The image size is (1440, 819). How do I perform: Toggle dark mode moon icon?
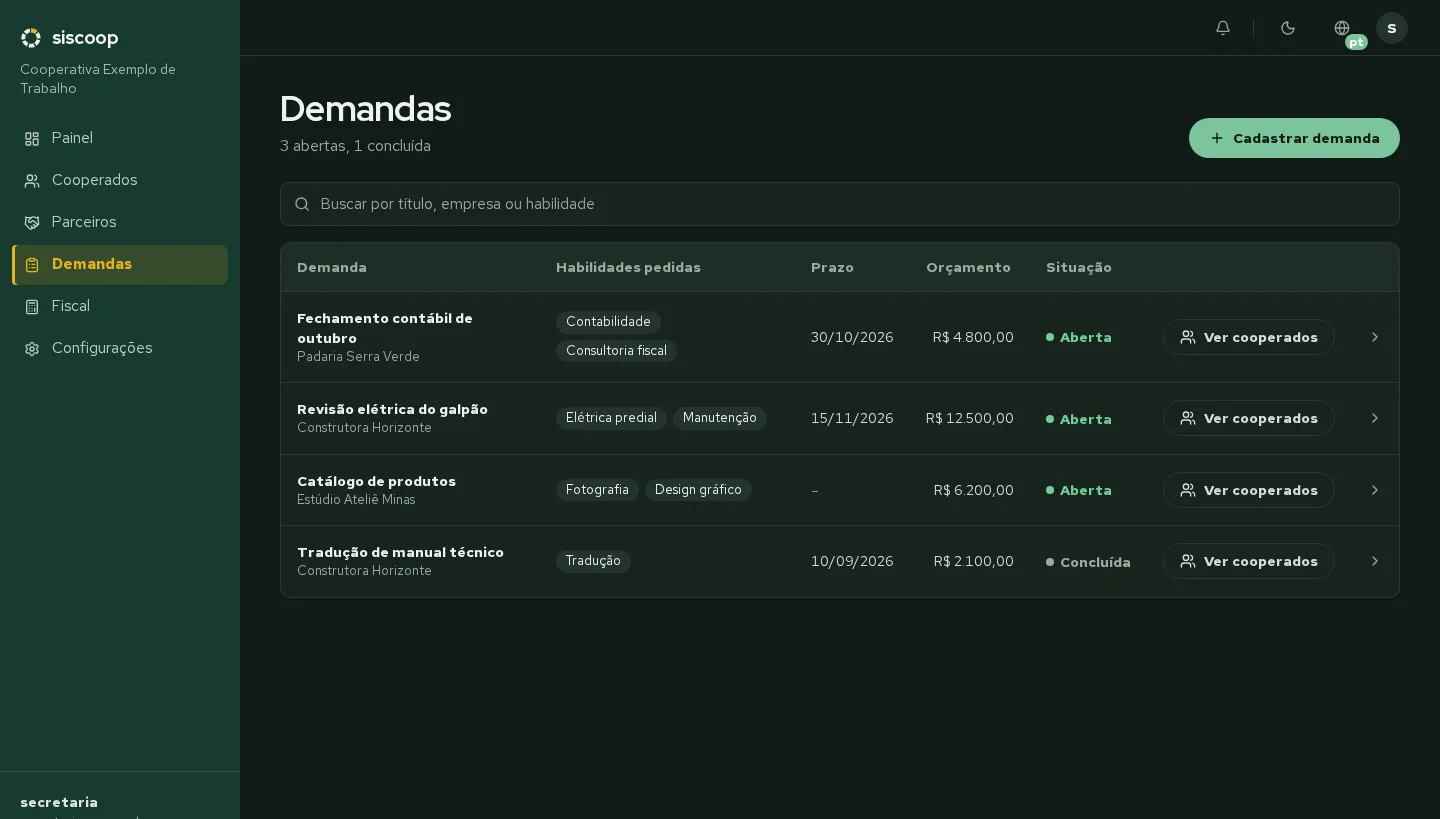pos(1288,28)
